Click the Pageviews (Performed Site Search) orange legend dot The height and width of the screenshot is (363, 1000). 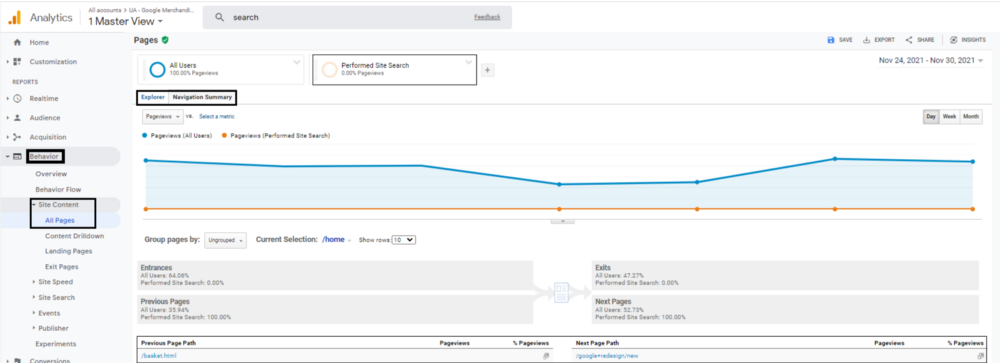(224, 136)
